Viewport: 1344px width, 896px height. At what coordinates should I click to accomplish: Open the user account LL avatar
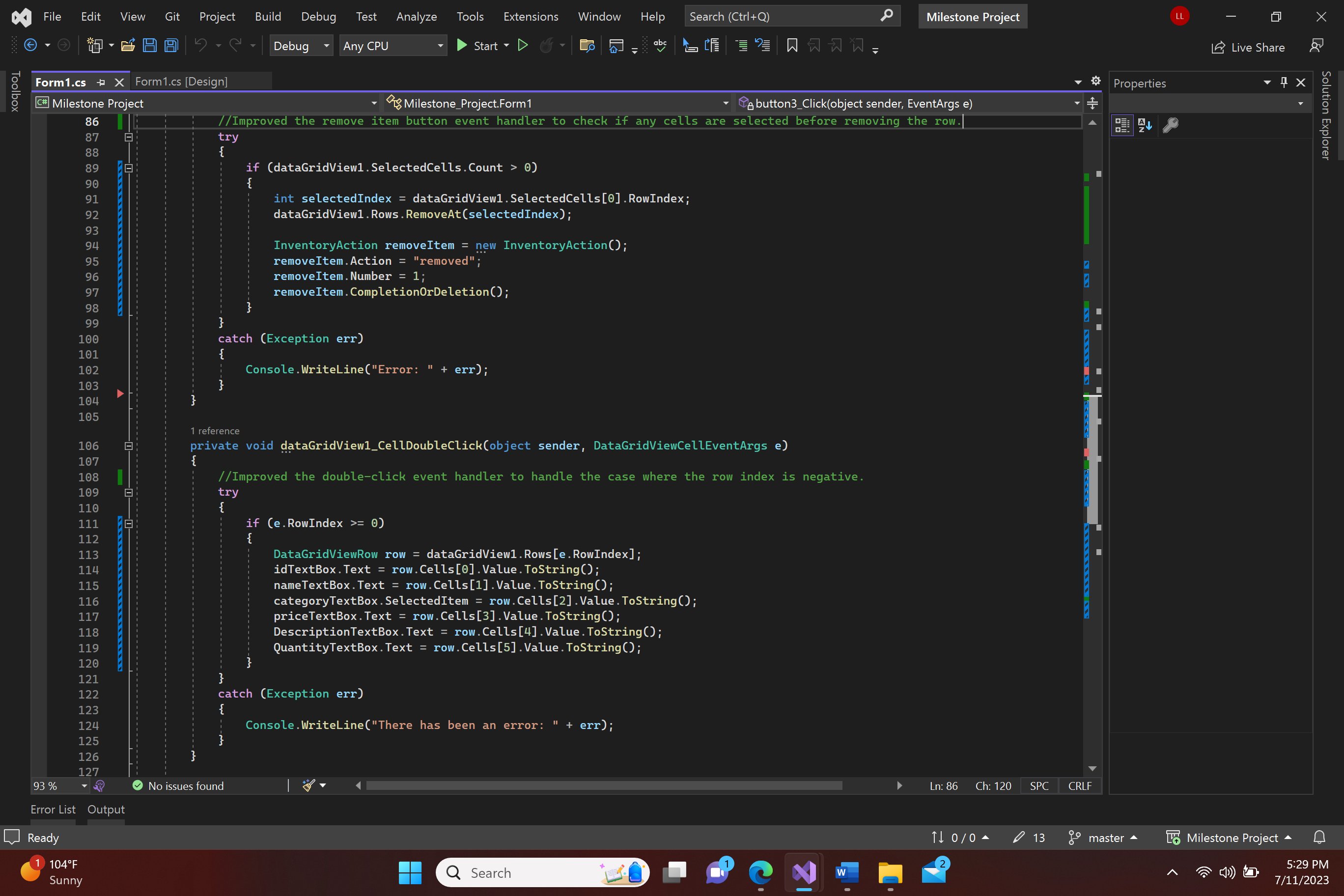click(1179, 16)
